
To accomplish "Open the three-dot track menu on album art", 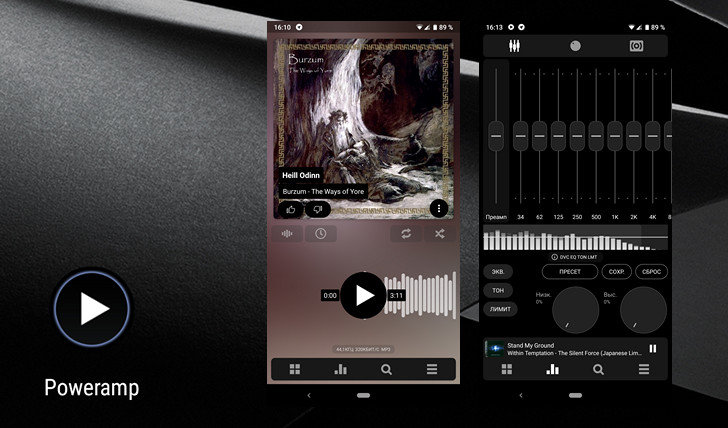I will tap(439, 209).
